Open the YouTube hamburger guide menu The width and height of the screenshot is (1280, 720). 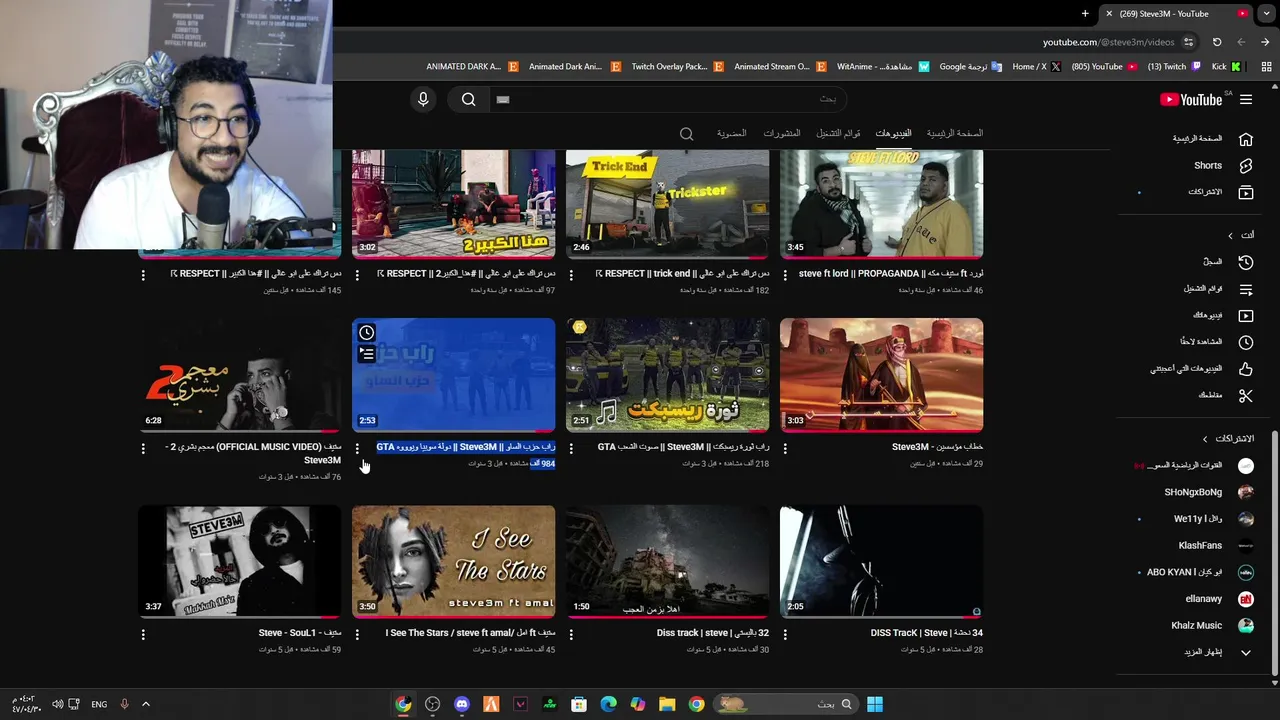pos(1245,99)
